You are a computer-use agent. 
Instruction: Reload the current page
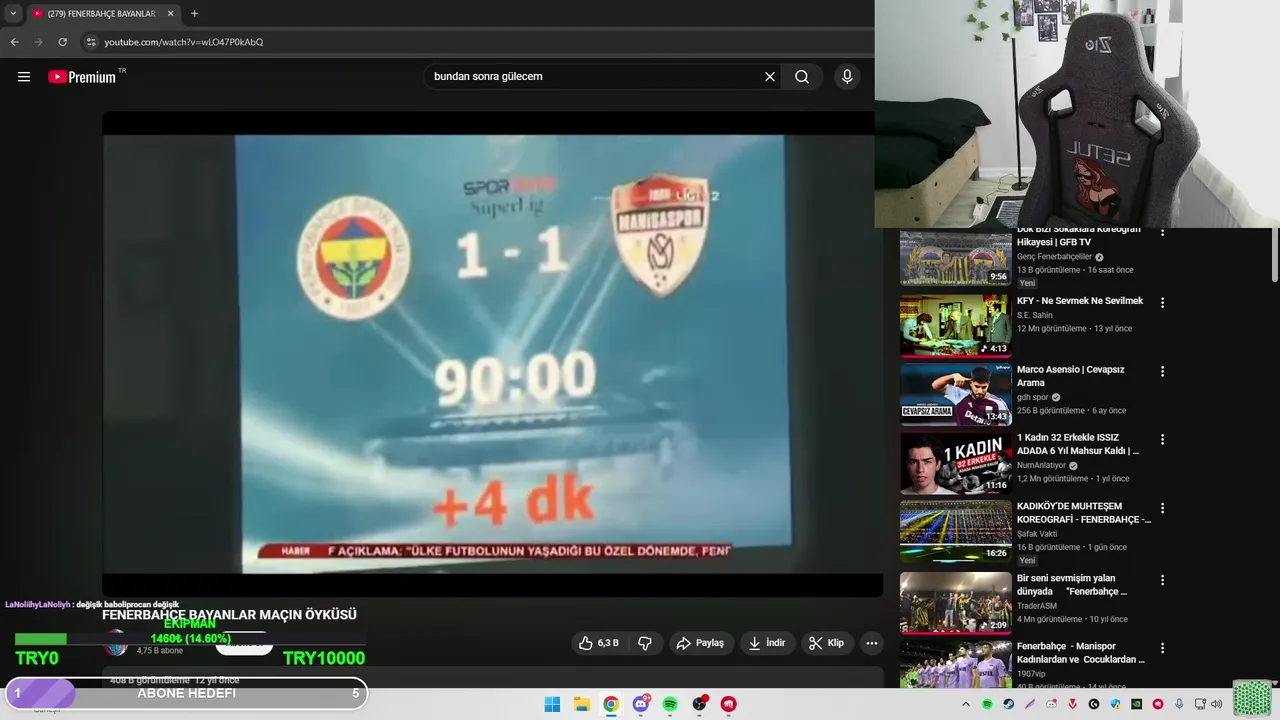point(62,42)
